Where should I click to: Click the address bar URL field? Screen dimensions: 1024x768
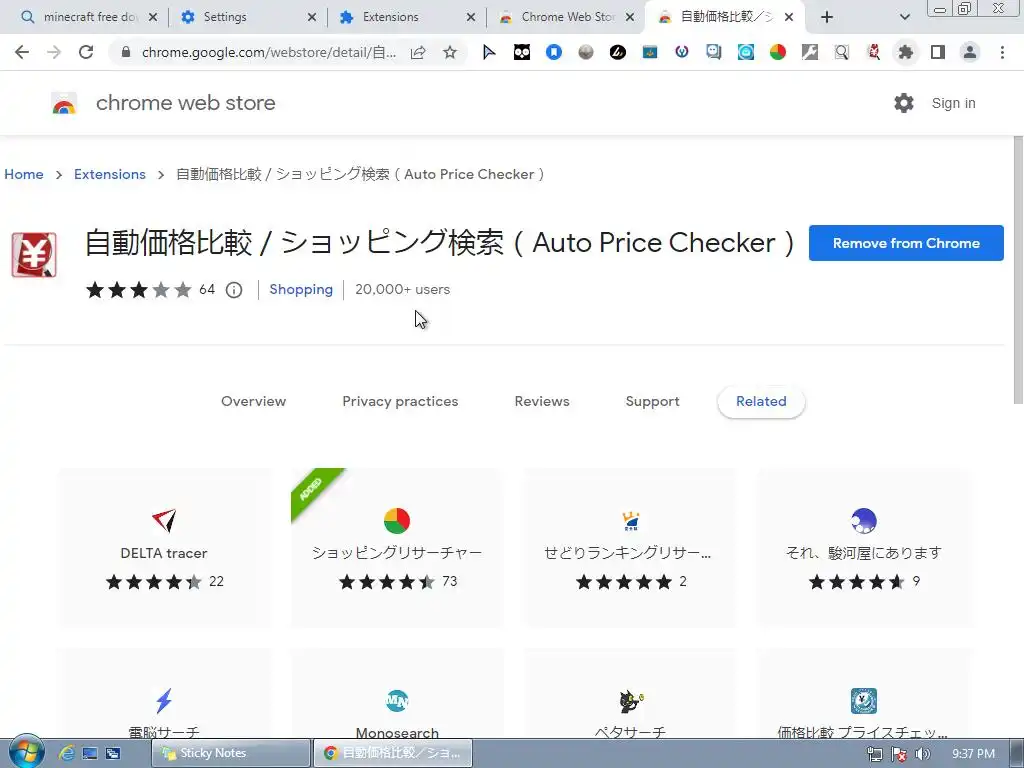point(269,52)
